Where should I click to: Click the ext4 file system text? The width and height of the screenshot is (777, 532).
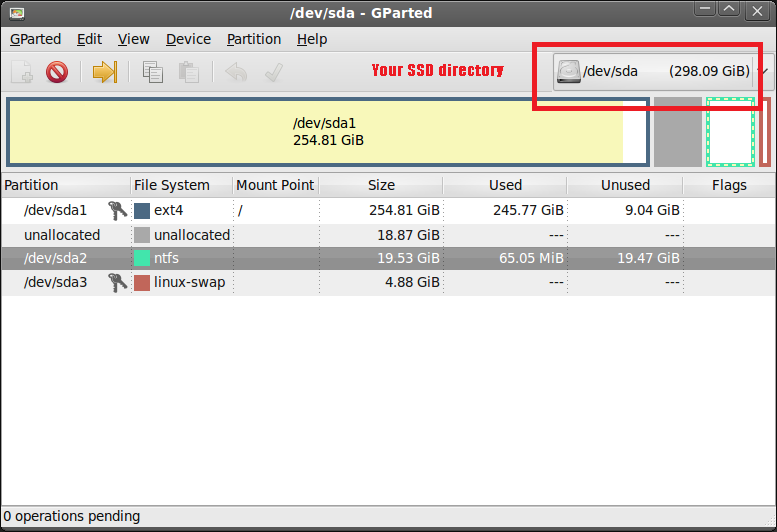pyautogui.click(x=168, y=211)
